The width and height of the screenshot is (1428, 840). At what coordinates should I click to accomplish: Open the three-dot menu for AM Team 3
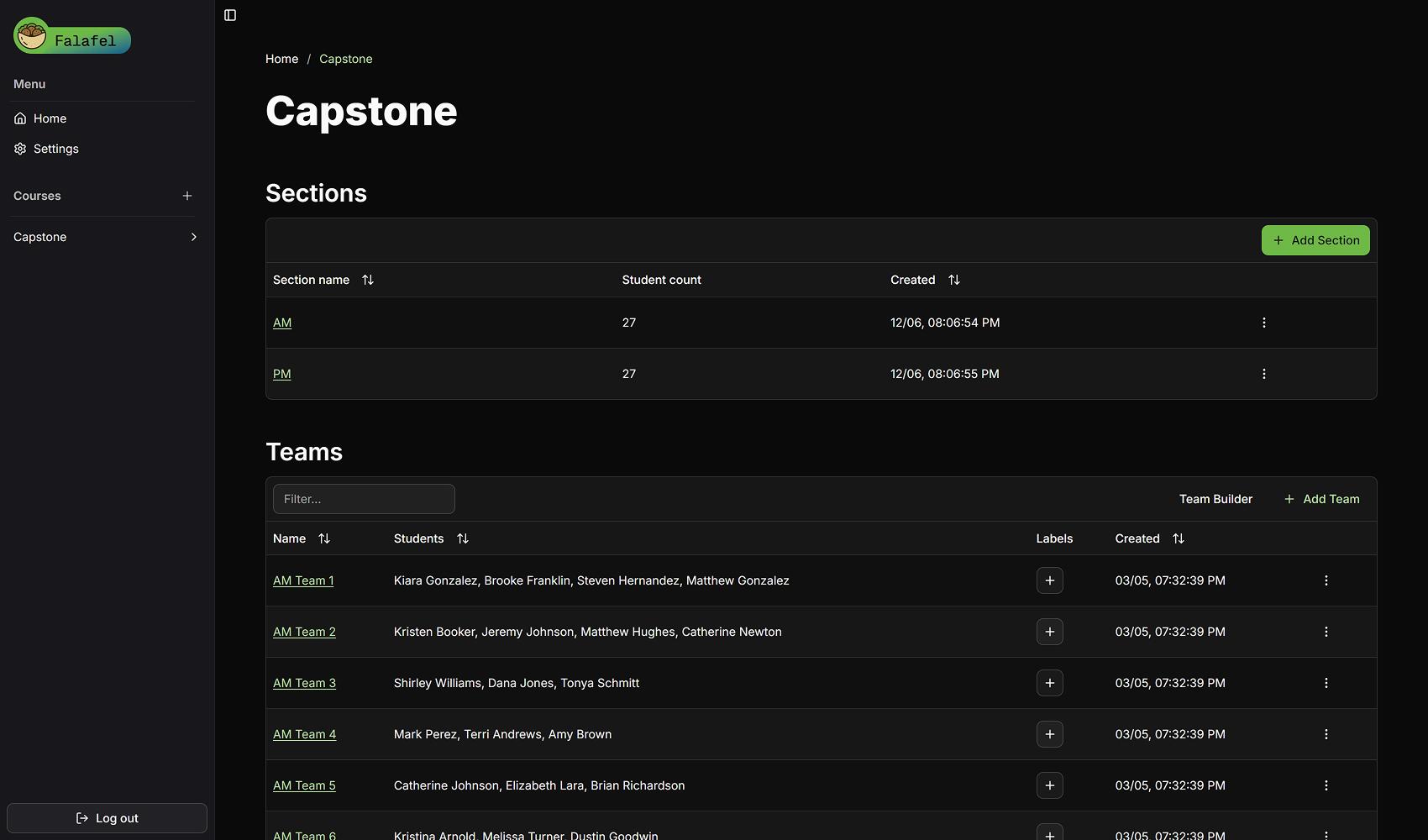click(1326, 683)
